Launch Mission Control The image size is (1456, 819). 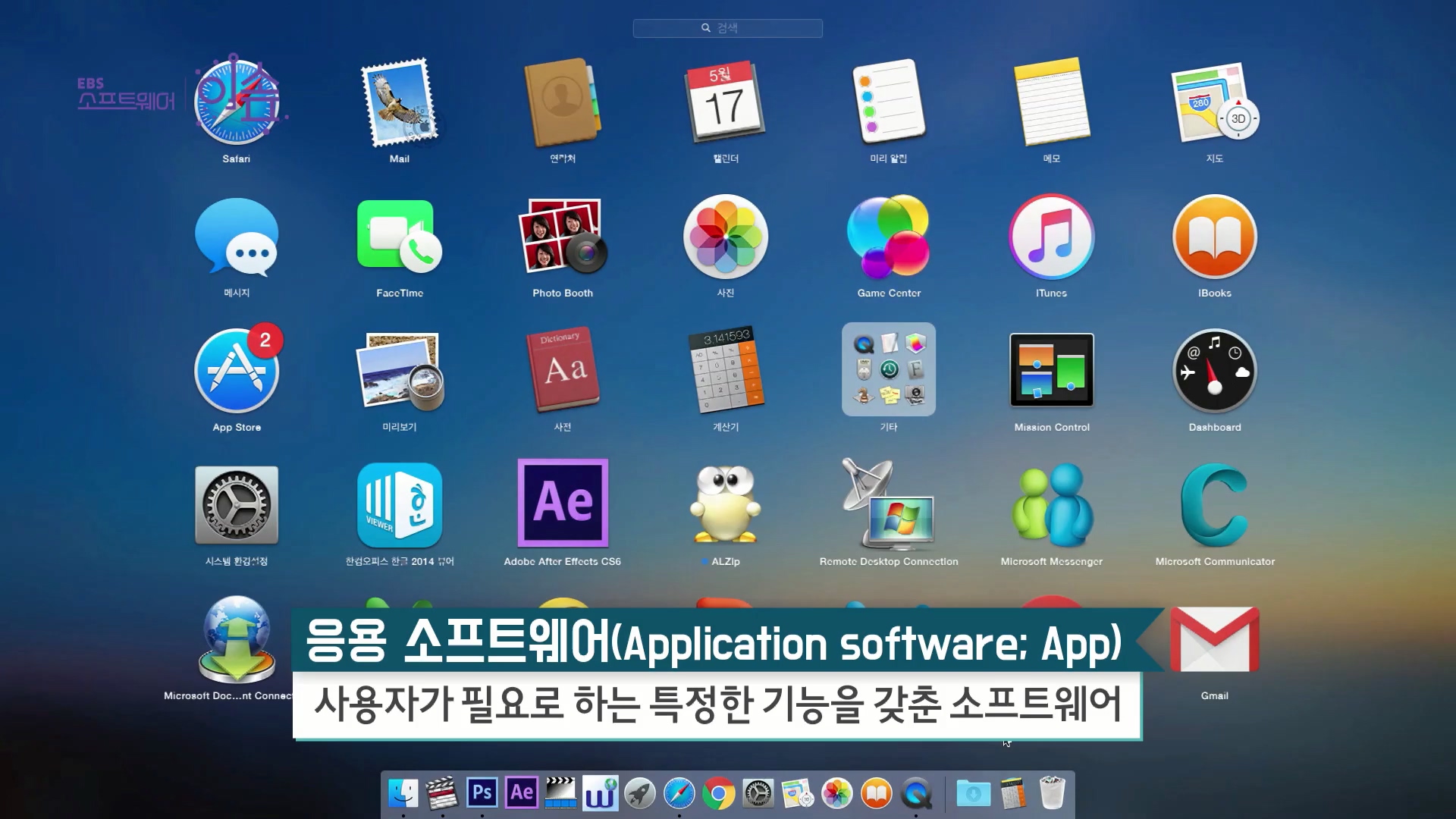tap(1052, 371)
